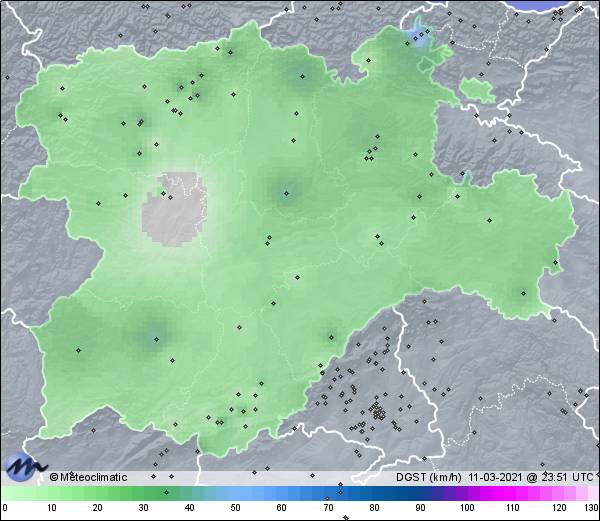Click the 100 label on the scale
This screenshot has width=600, height=521.
click(467, 508)
